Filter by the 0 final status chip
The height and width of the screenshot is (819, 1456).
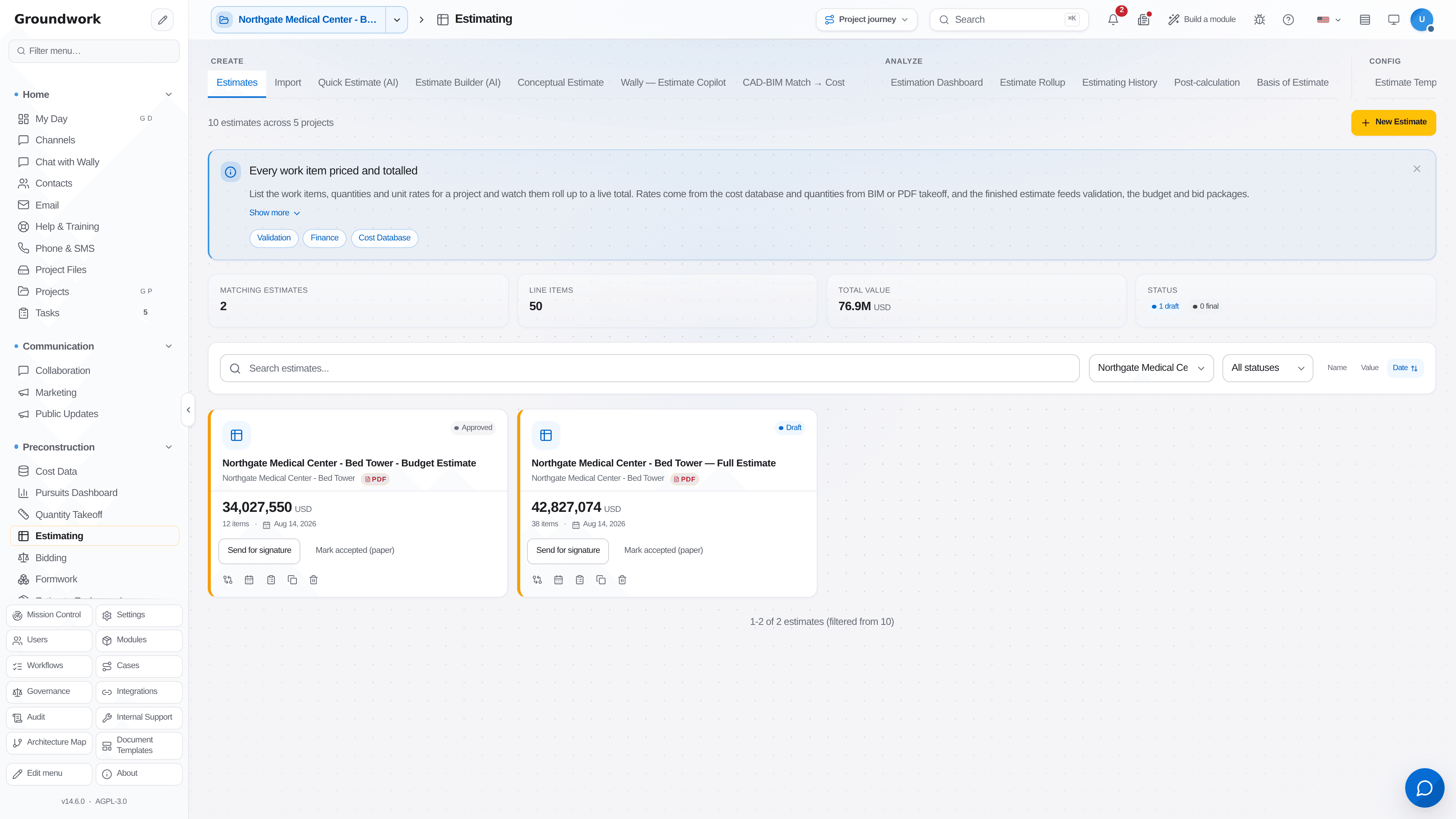coord(1206,306)
